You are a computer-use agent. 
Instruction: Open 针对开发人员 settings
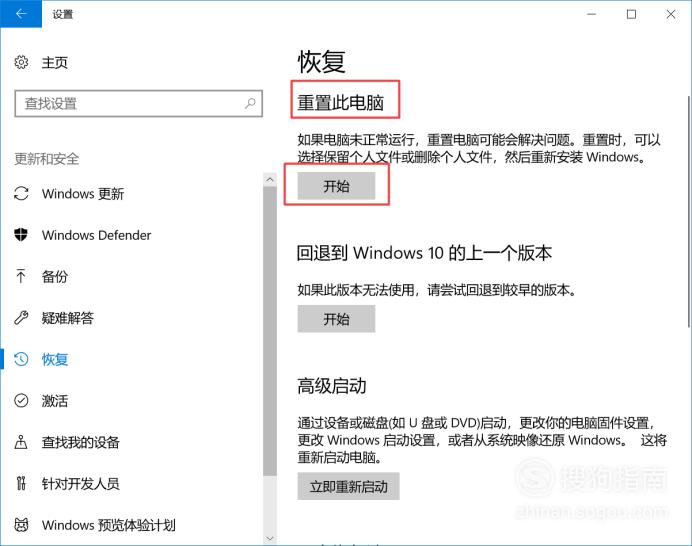pyautogui.click(x=80, y=484)
